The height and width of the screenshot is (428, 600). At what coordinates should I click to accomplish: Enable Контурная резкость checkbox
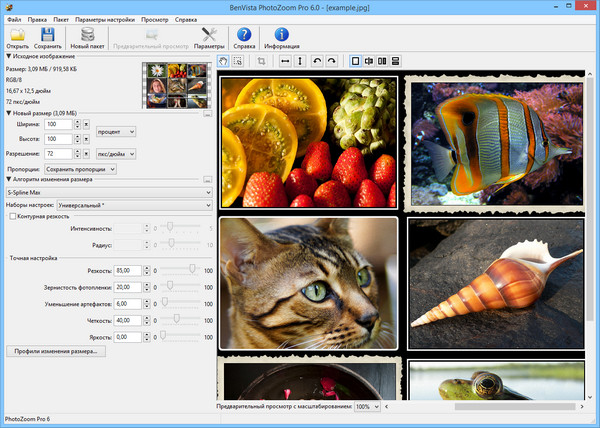tap(12, 216)
